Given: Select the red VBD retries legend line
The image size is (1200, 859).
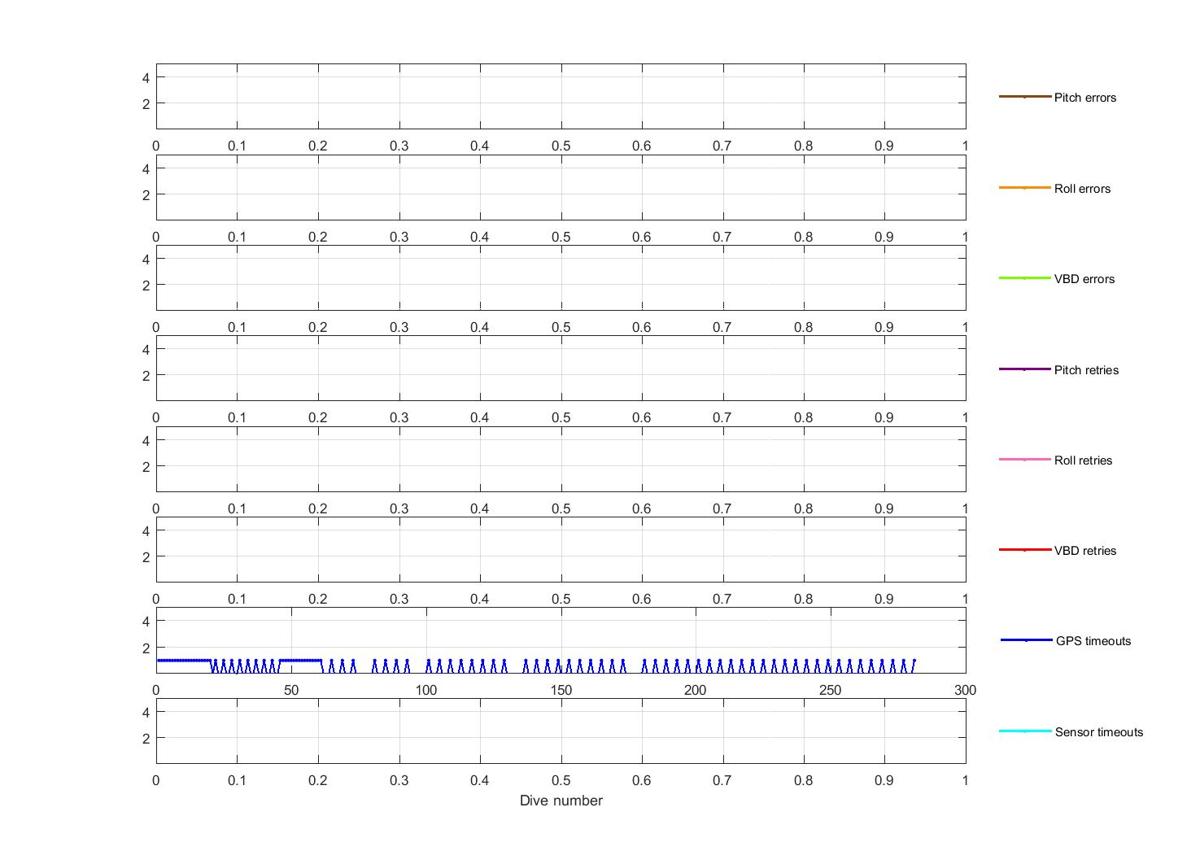Looking at the screenshot, I should tap(1024, 550).
